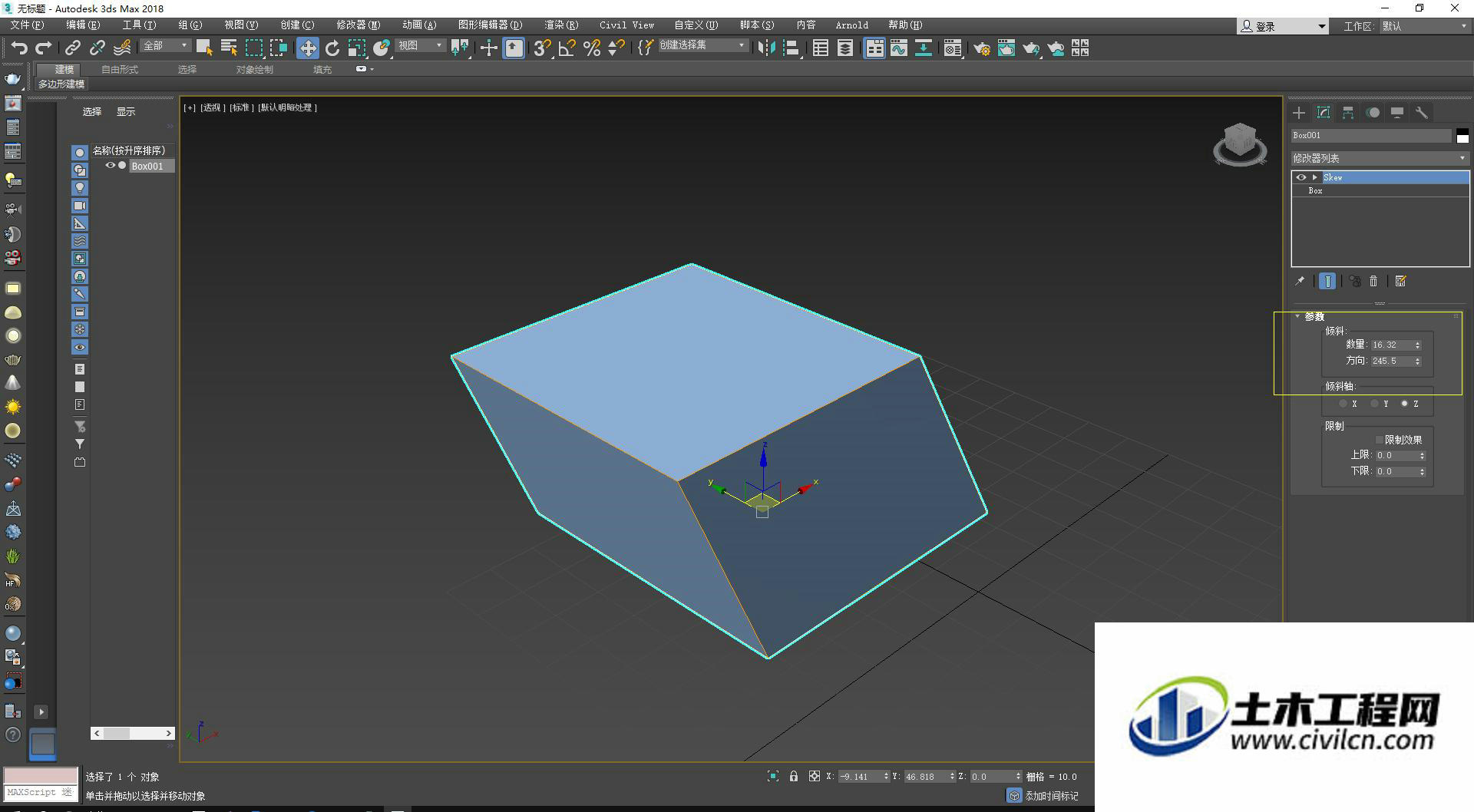Select the Z skew axis radio
The height and width of the screenshot is (812, 1474).
tap(1405, 404)
